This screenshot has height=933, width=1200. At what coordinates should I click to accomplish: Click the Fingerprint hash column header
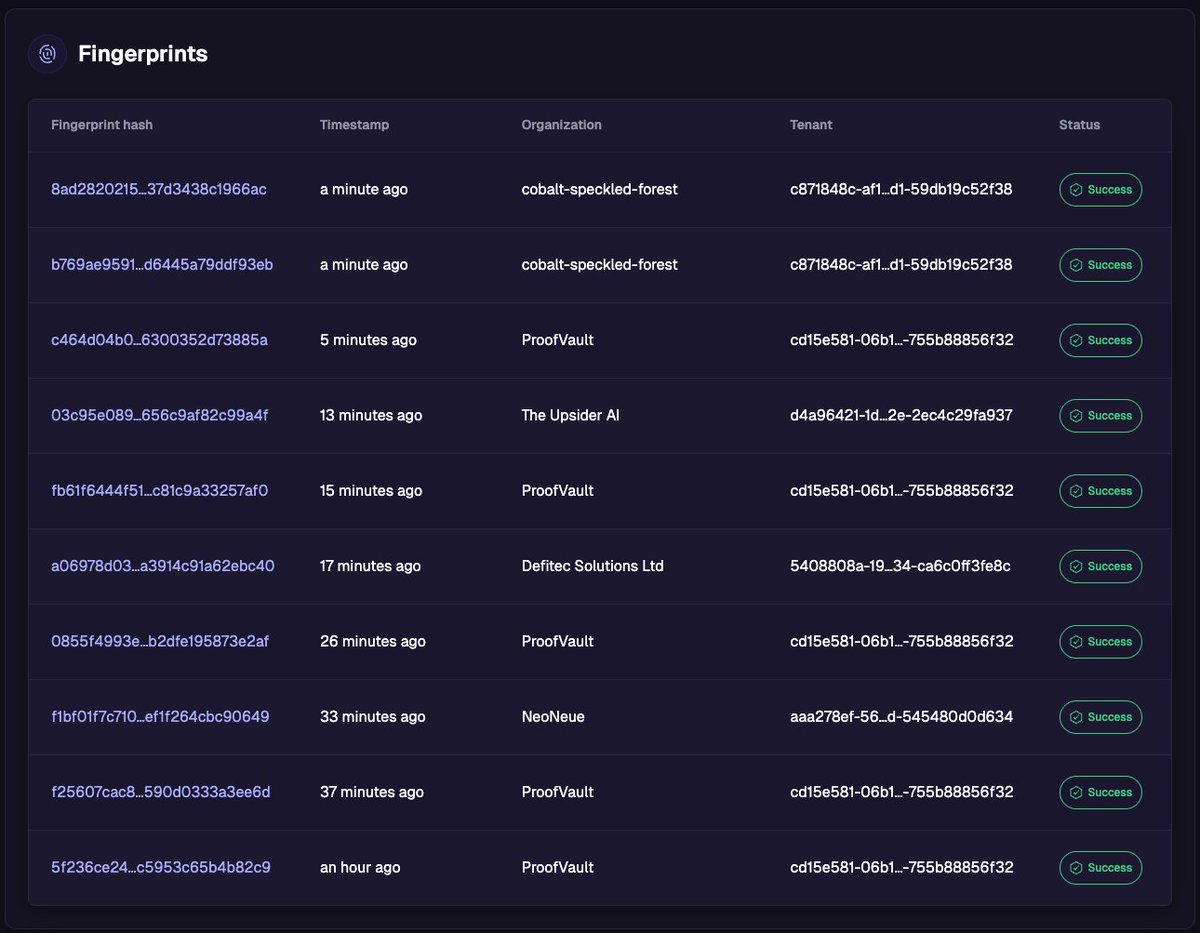click(x=102, y=125)
